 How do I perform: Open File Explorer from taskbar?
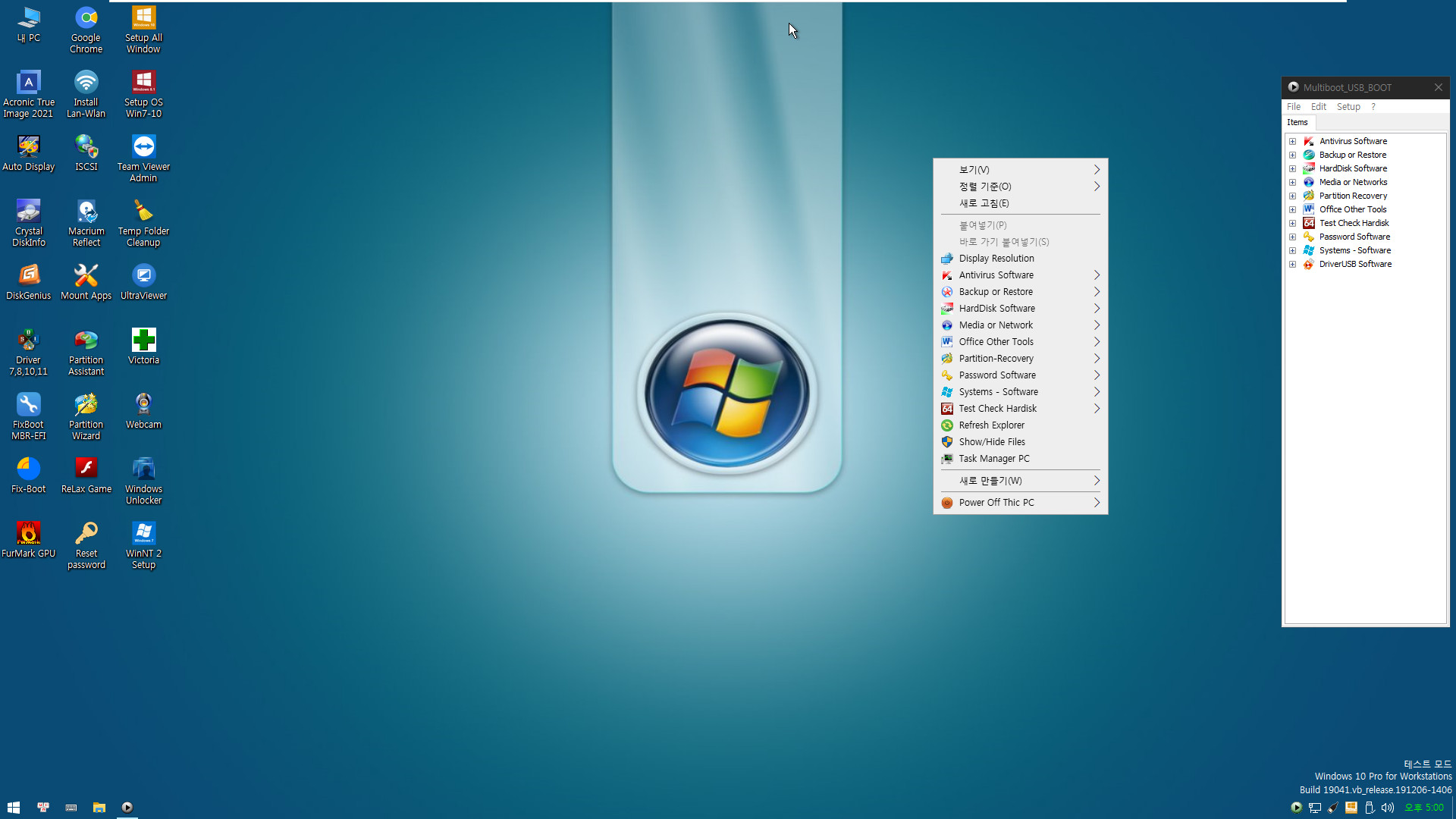pos(99,808)
